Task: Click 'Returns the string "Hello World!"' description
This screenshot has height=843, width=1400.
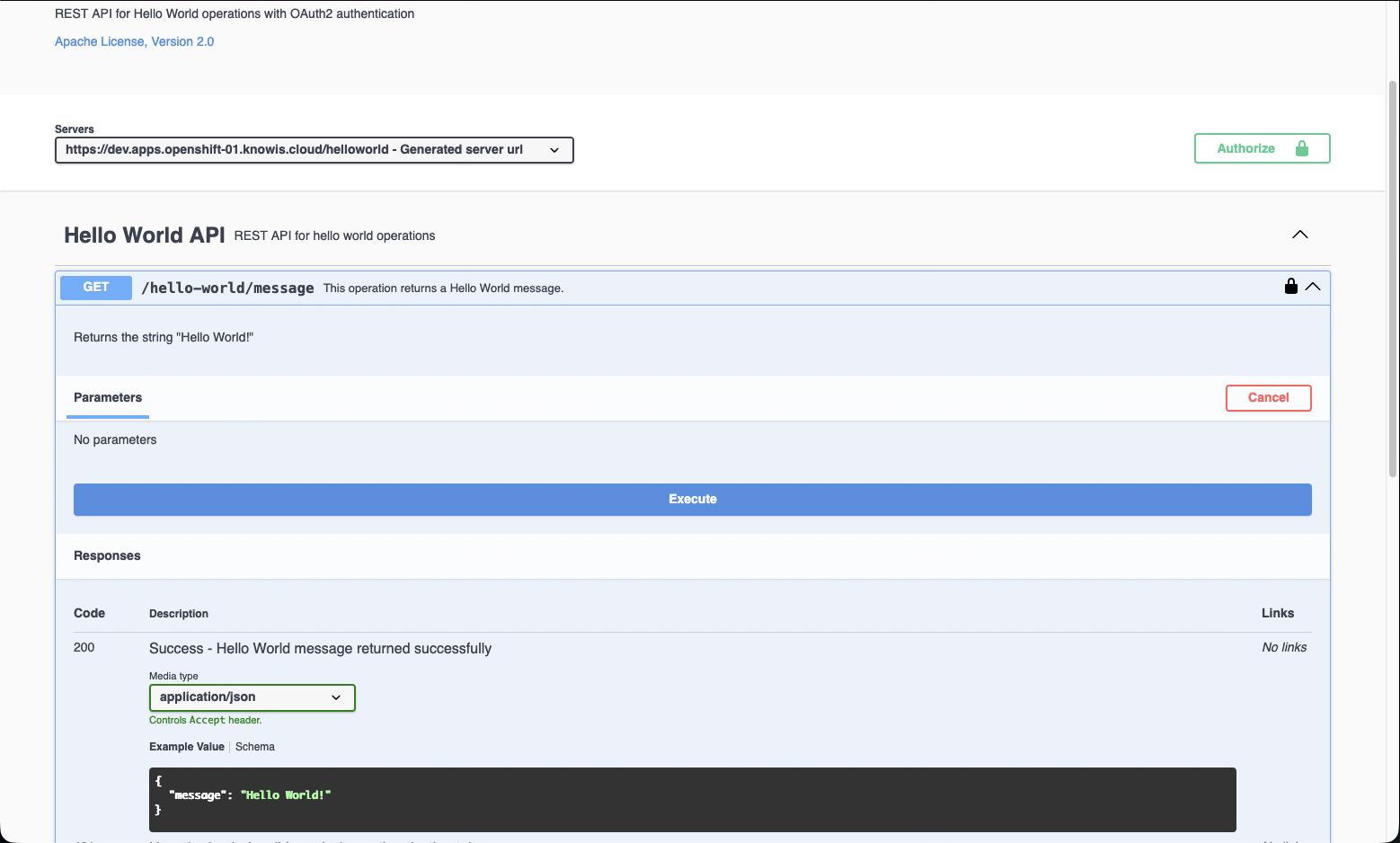Action: click(164, 337)
